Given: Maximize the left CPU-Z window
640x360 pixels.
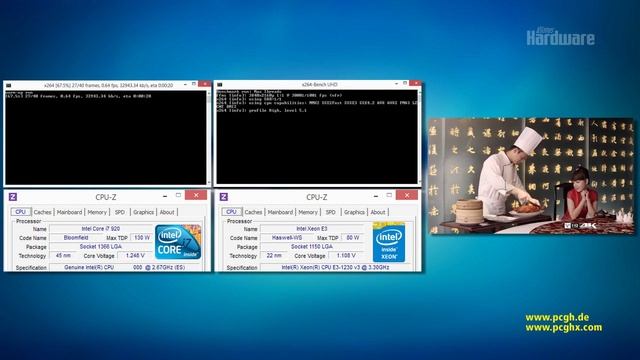Looking at the screenshot, I should (178, 196).
